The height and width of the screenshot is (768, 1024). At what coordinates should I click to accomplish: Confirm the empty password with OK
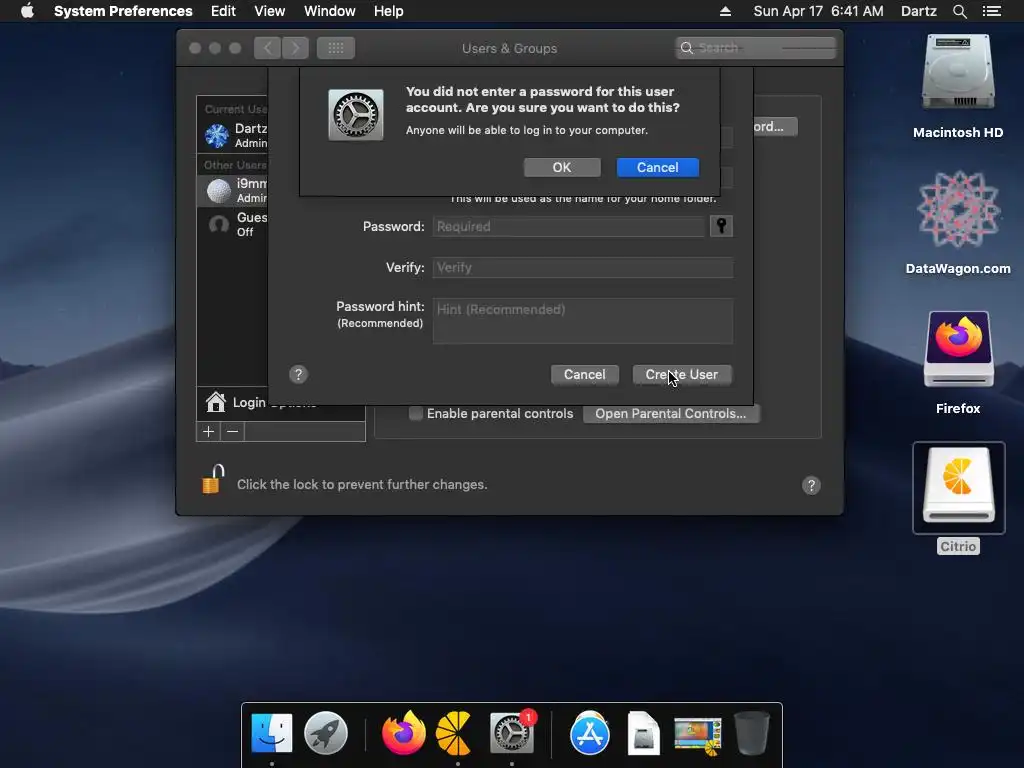point(562,167)
